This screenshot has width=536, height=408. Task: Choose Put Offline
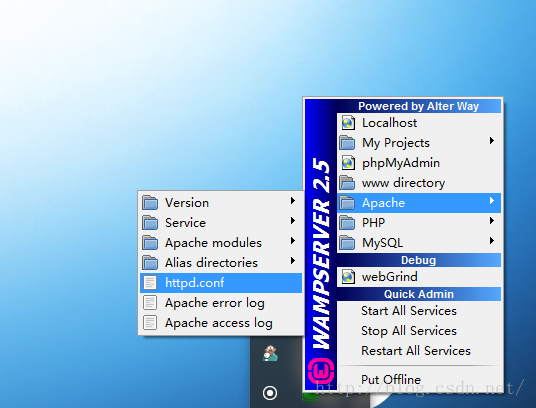(x=419, y=380)
